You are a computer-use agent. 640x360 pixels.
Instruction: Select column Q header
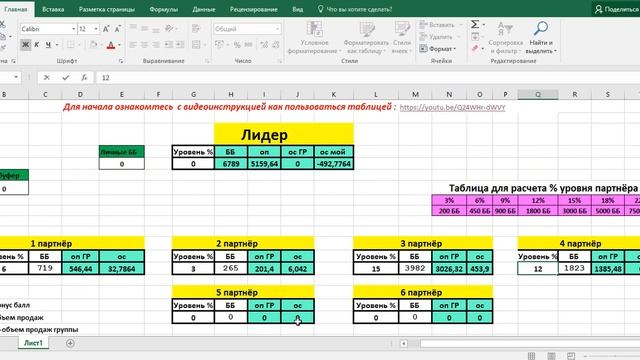tap(538, 94)
